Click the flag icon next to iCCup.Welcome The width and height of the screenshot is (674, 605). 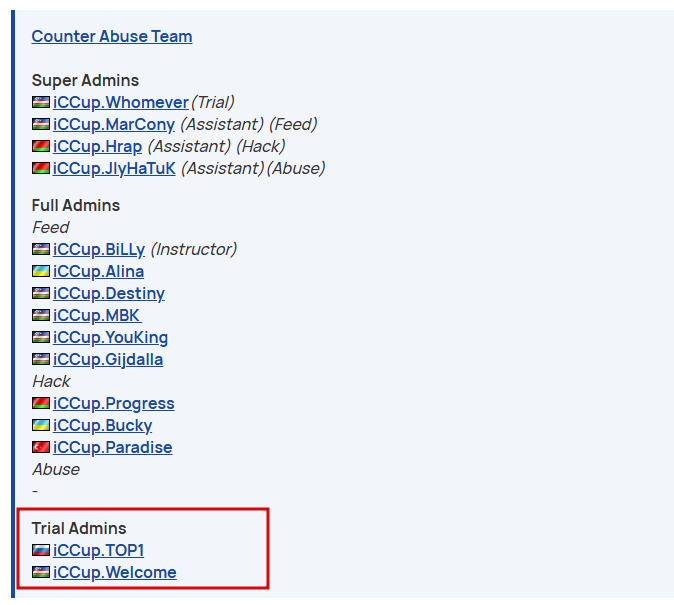(41, 572)
